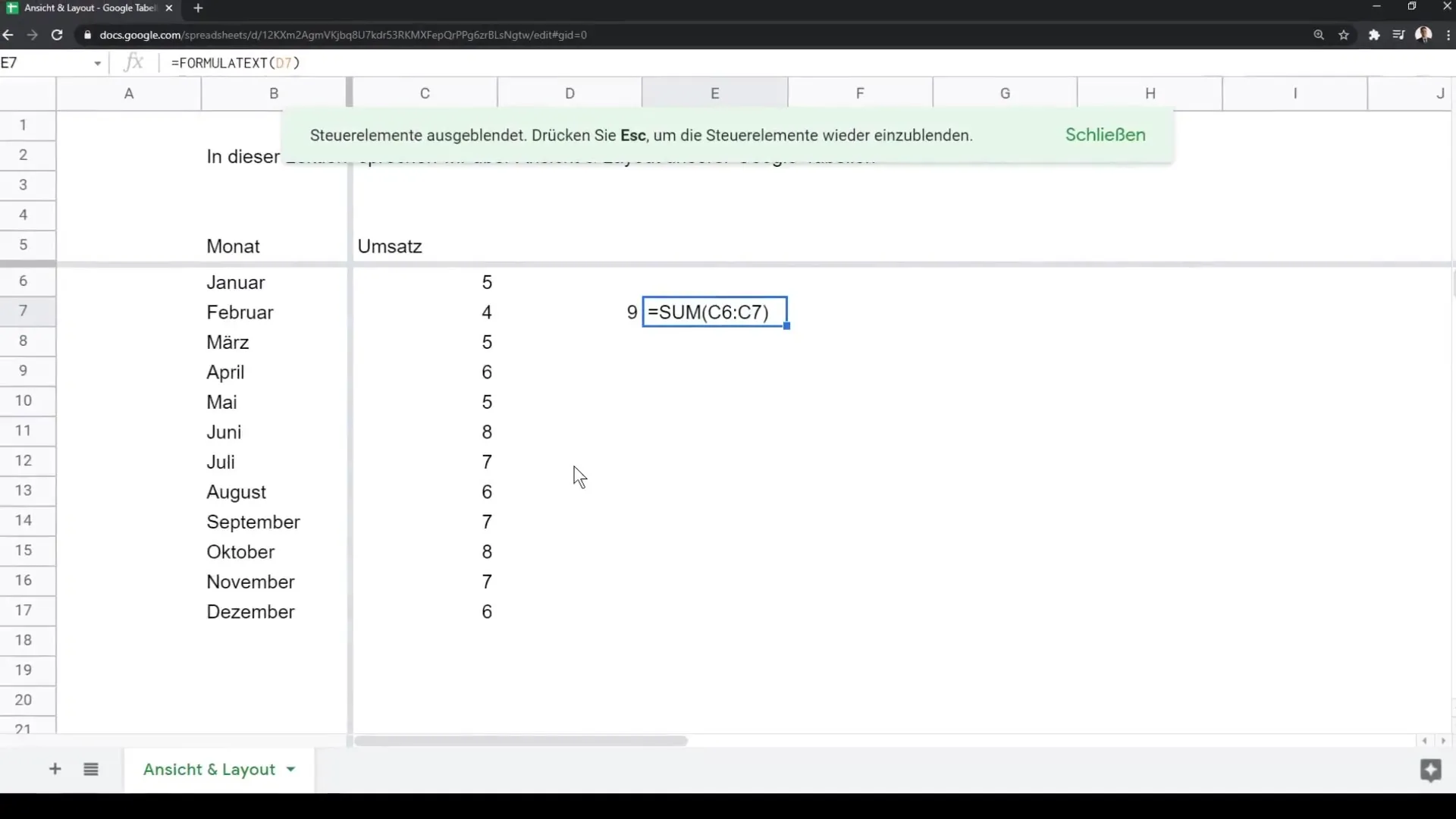Select column A header
Viewport: 1456px width, 819px height.
click(x=129, y=93)
